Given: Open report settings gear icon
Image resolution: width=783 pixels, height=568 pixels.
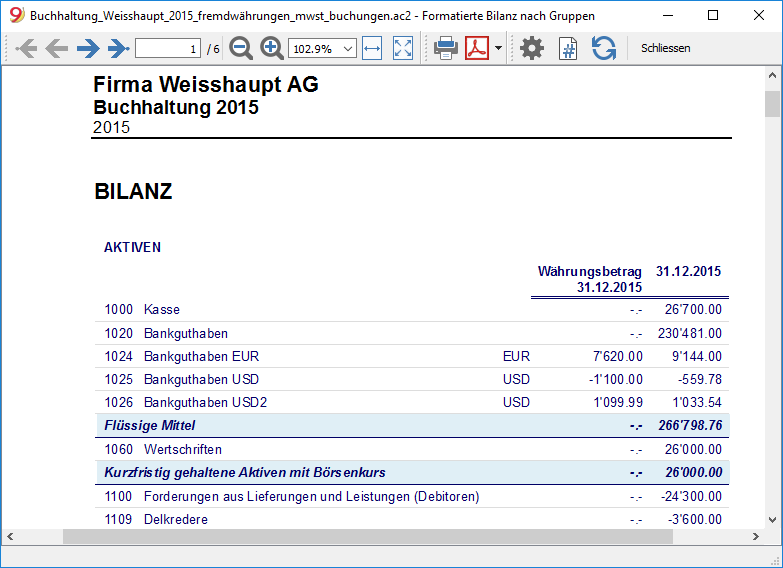Looking at the screenshot, I should 532,48.
